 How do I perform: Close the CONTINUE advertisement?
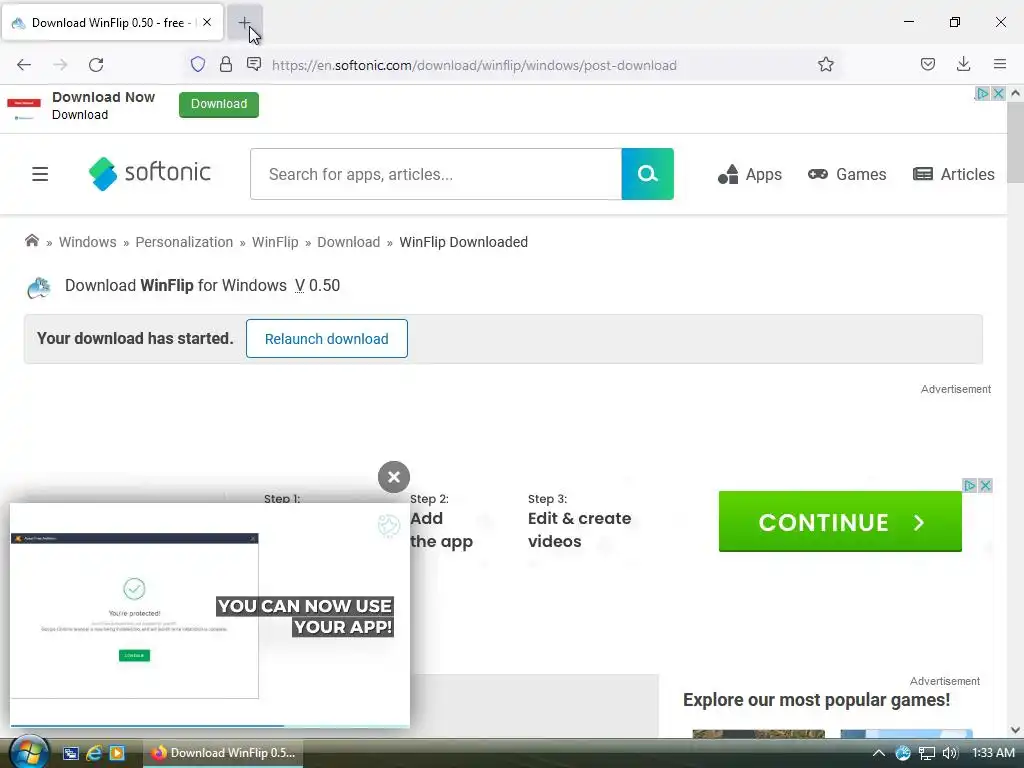coord(985,485)
